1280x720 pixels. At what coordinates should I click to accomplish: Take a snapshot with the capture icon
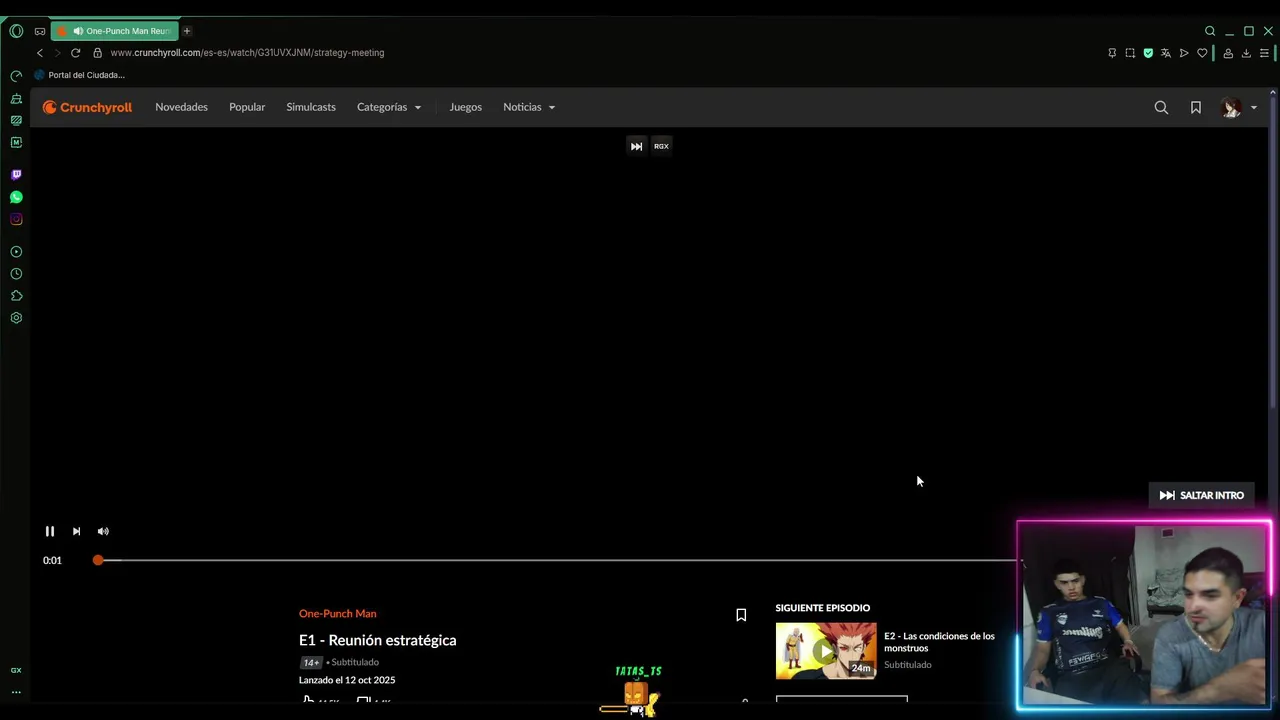(1130, 53)
